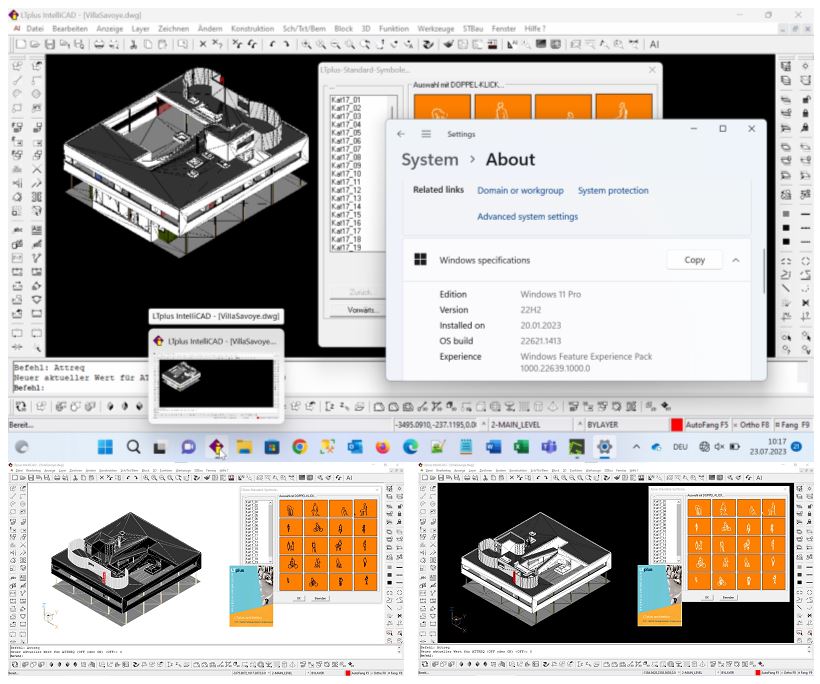Click fourth orange walking person tile
This screenshot has height=684, width=820.
(x=624, y=107)
